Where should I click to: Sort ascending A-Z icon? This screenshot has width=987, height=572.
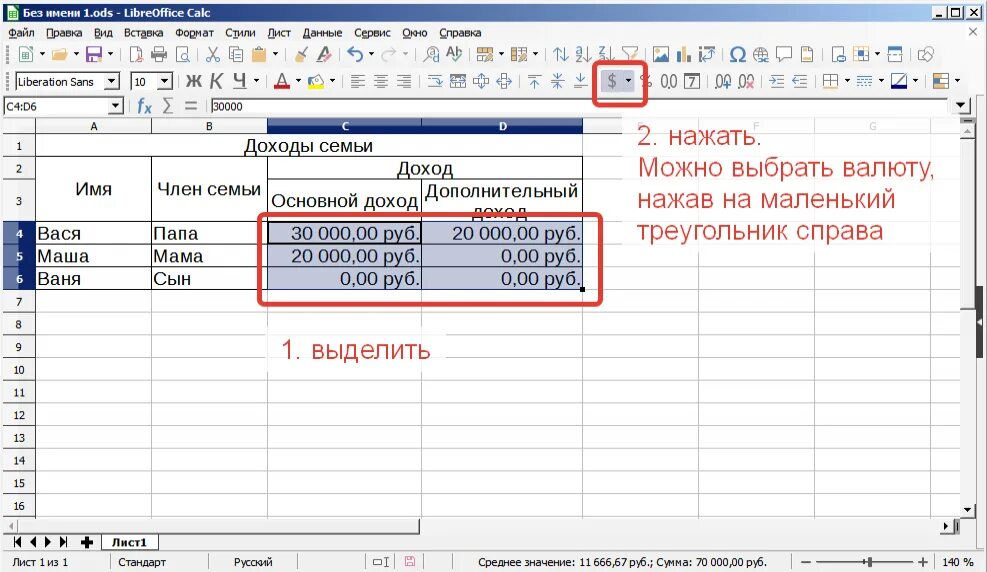584,55
